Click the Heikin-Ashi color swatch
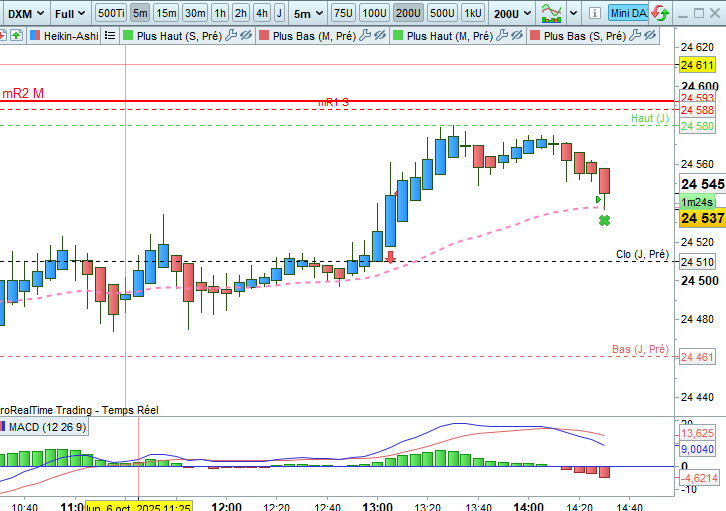The width and height of the screenshot is (726, 511). tap(34, 35)
